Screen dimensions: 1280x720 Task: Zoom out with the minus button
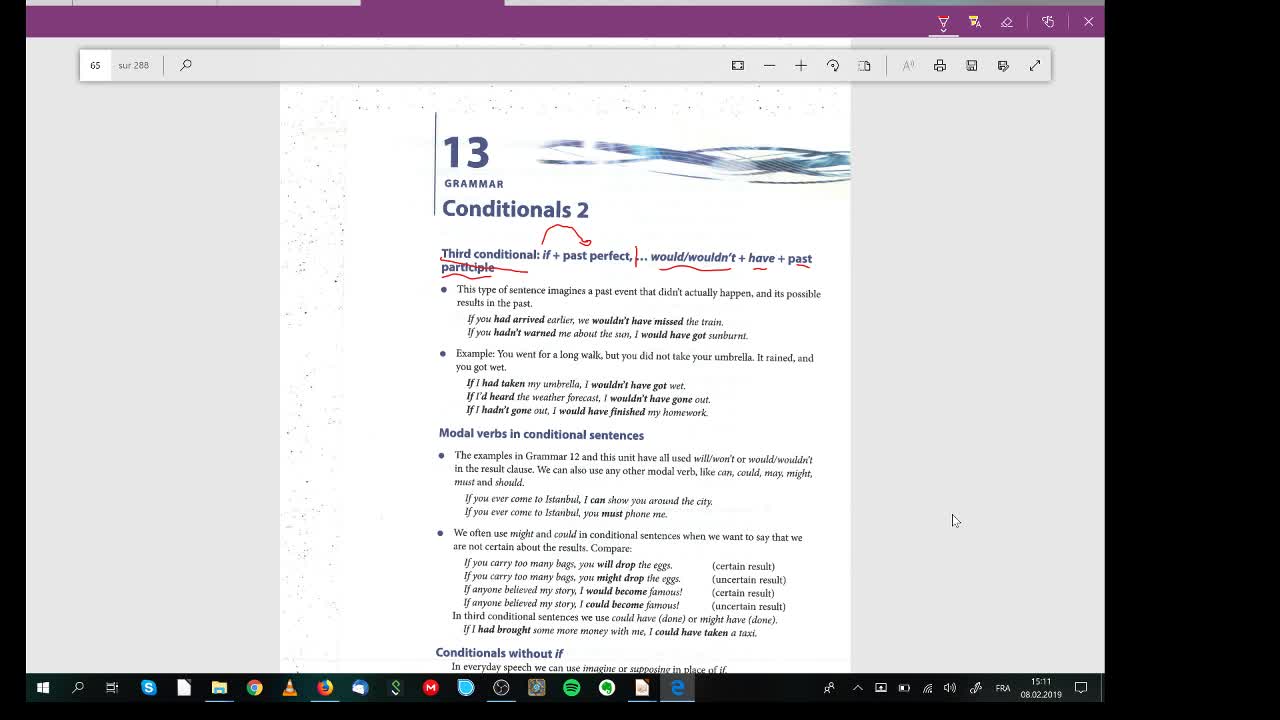click(769, 65)
